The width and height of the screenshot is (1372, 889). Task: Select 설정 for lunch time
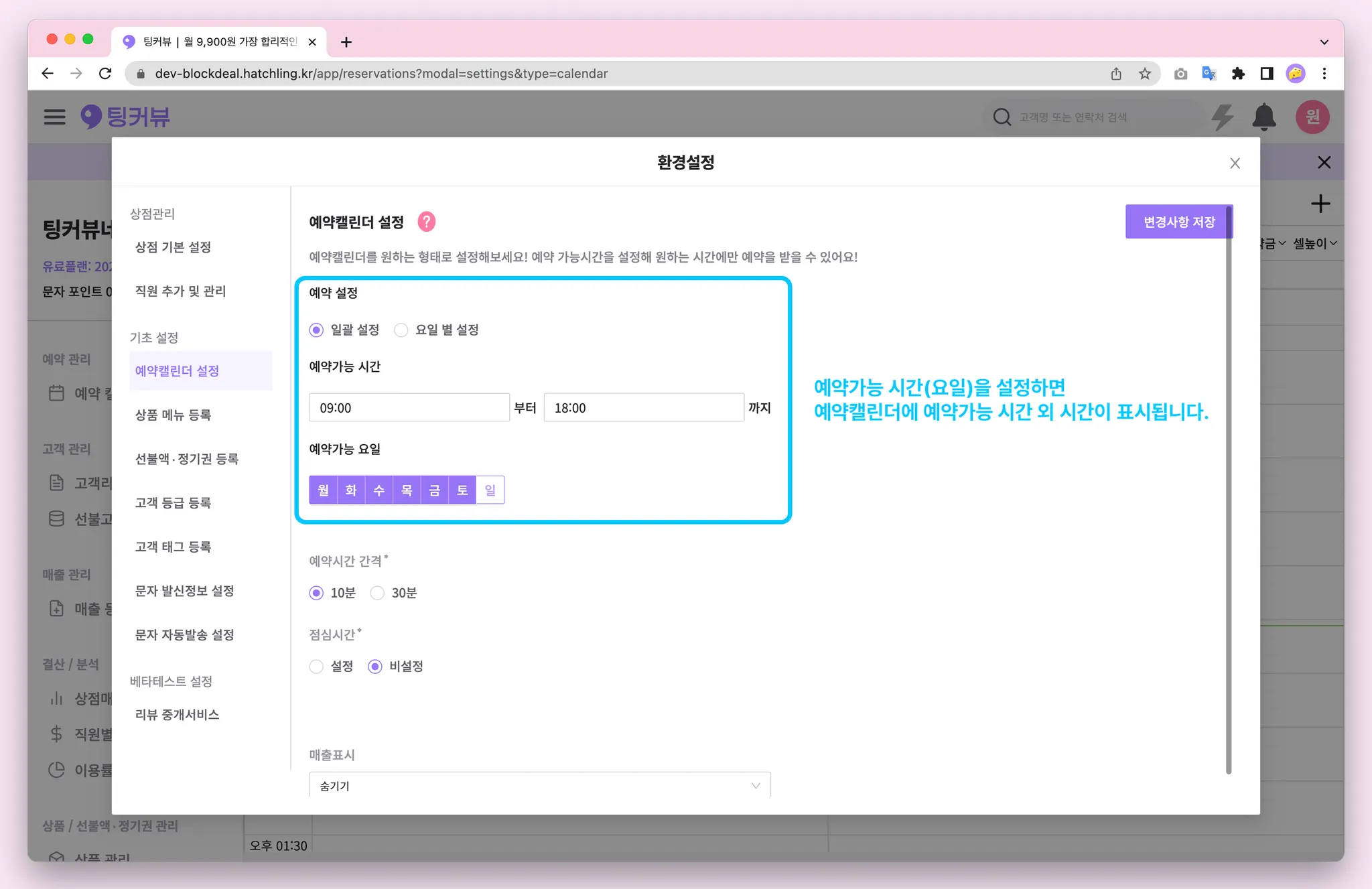[x=316, y=667]
